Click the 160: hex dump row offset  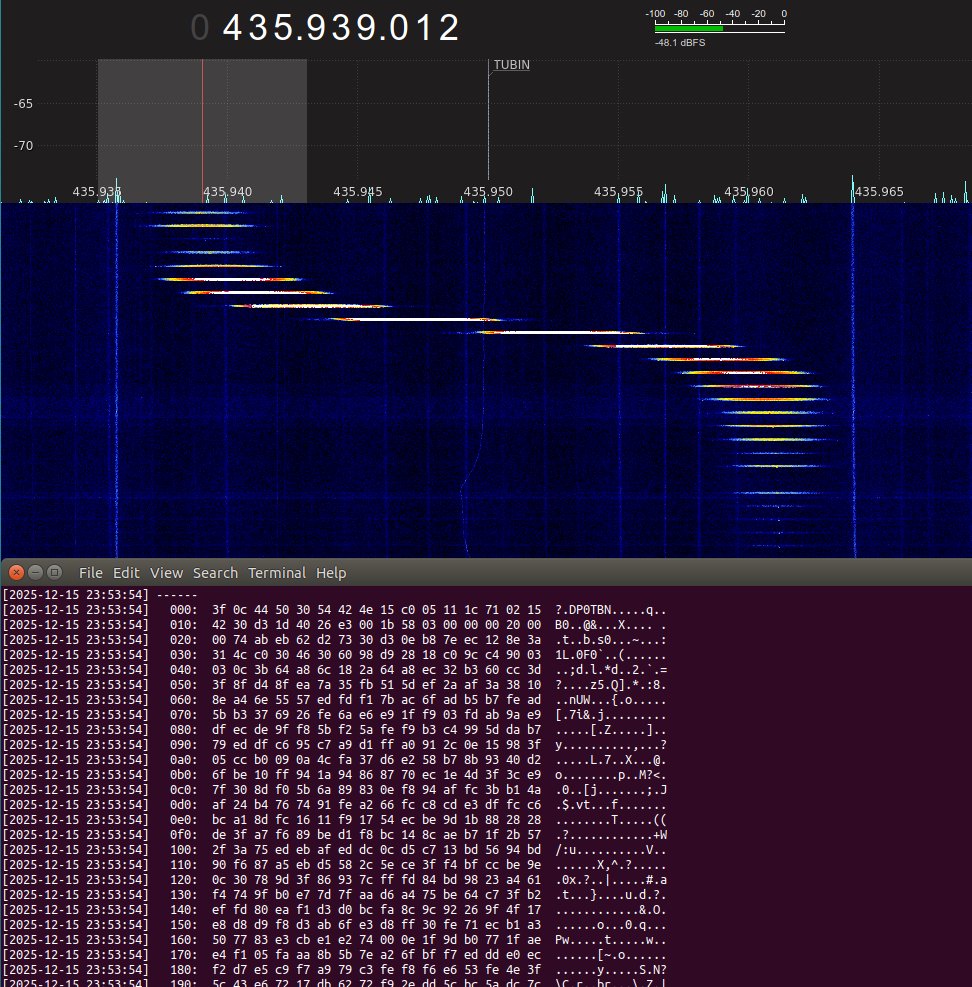(x=183, y=940)
